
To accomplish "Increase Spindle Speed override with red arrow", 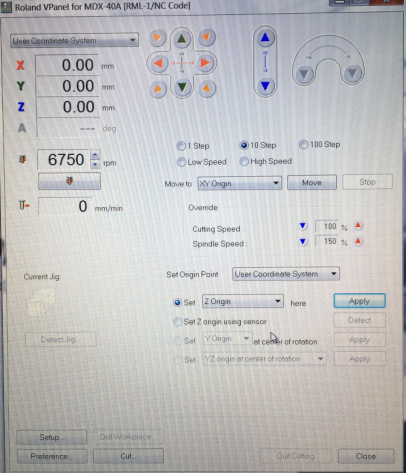I will tap(358, 241).
